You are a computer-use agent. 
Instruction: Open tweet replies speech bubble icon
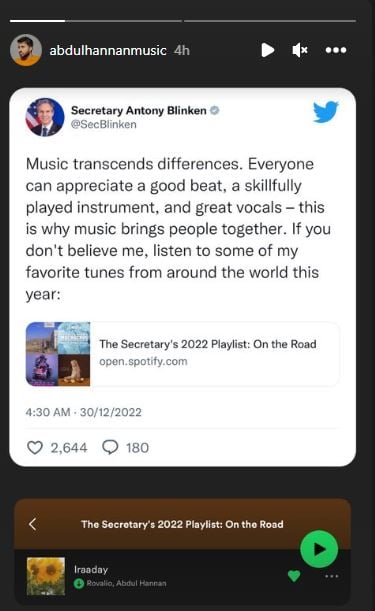click(x=110, y=447)
